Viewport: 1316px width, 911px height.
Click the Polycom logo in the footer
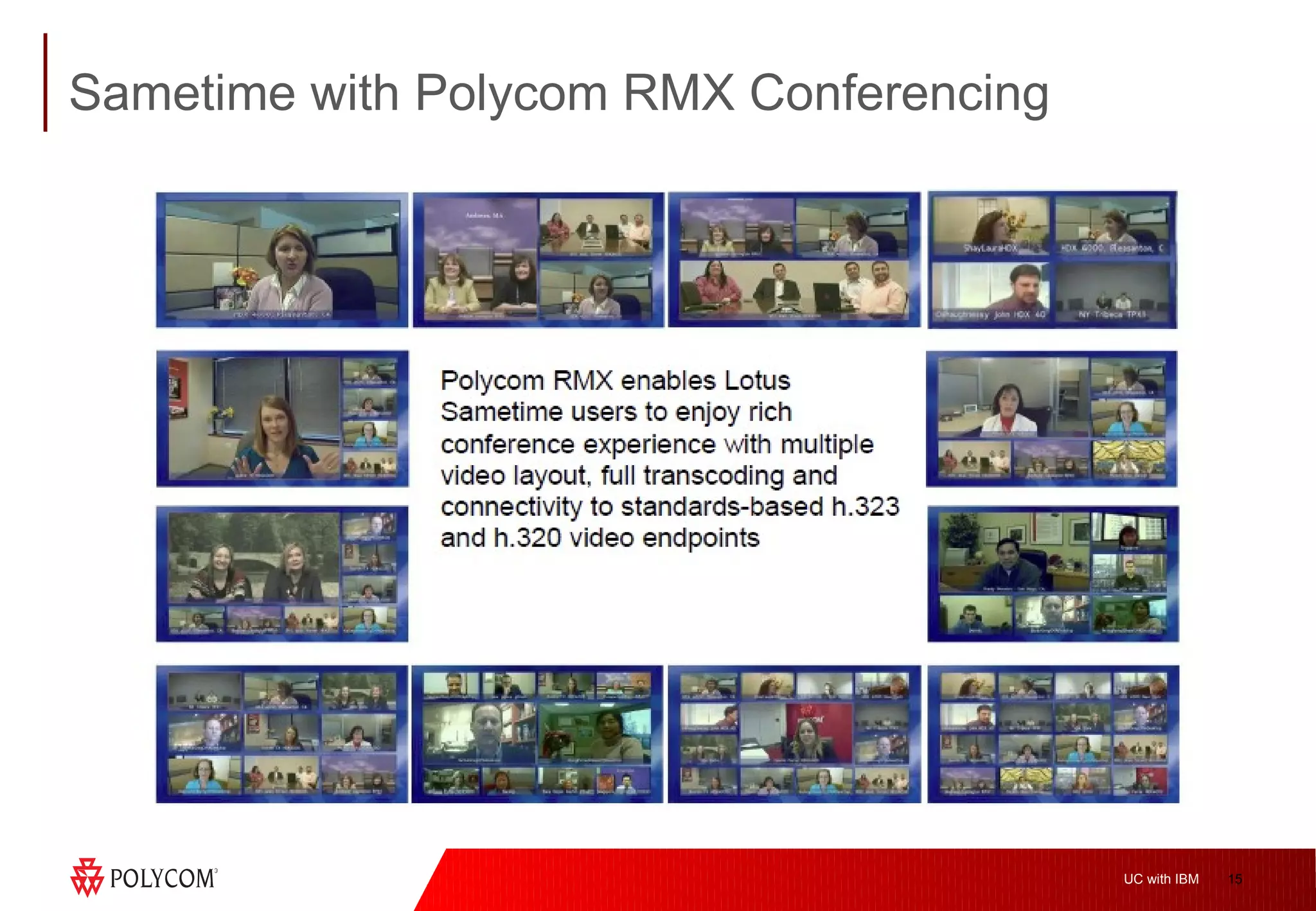(144, 878)
